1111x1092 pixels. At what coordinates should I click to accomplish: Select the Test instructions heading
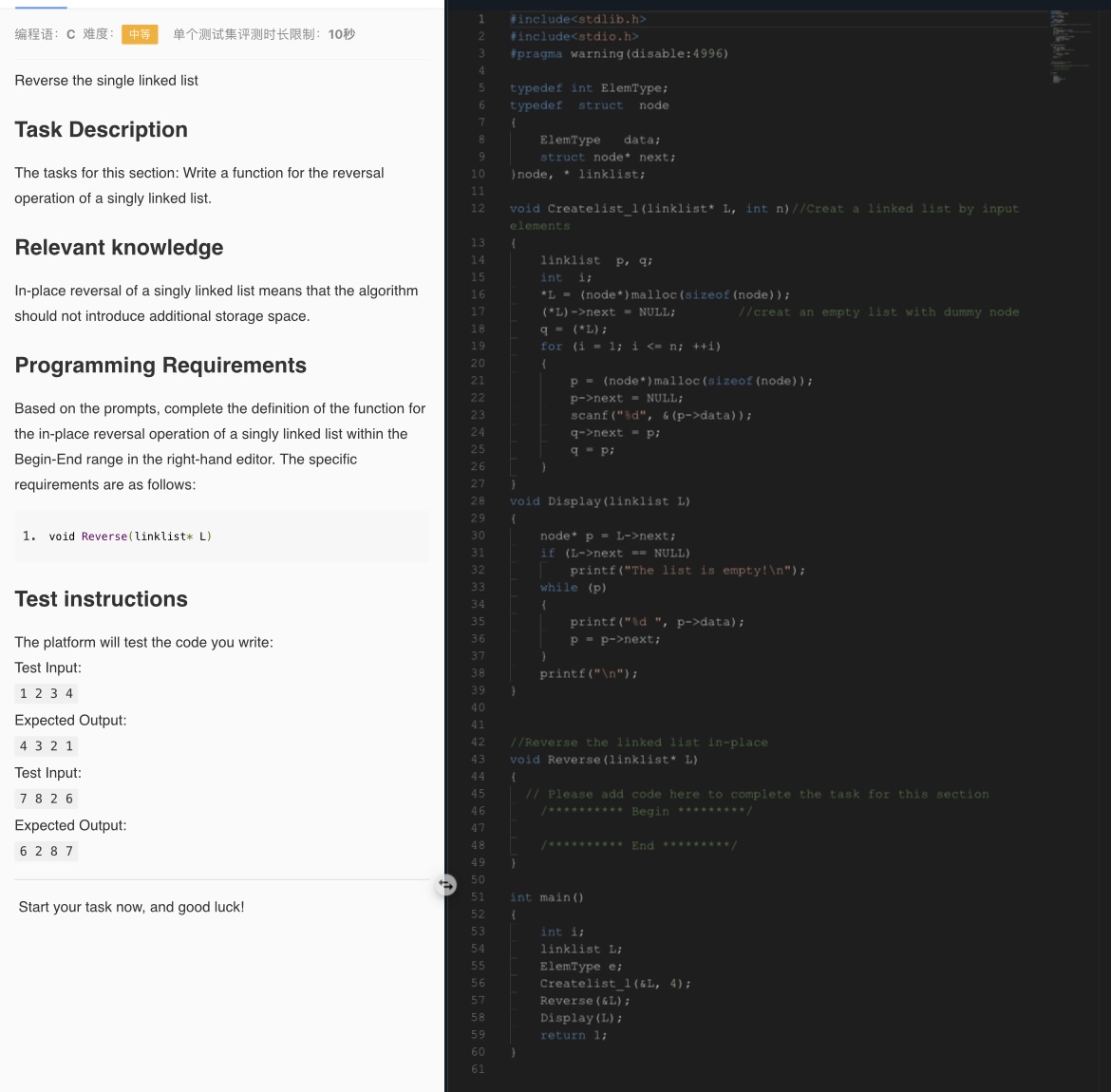coord(101,598)
